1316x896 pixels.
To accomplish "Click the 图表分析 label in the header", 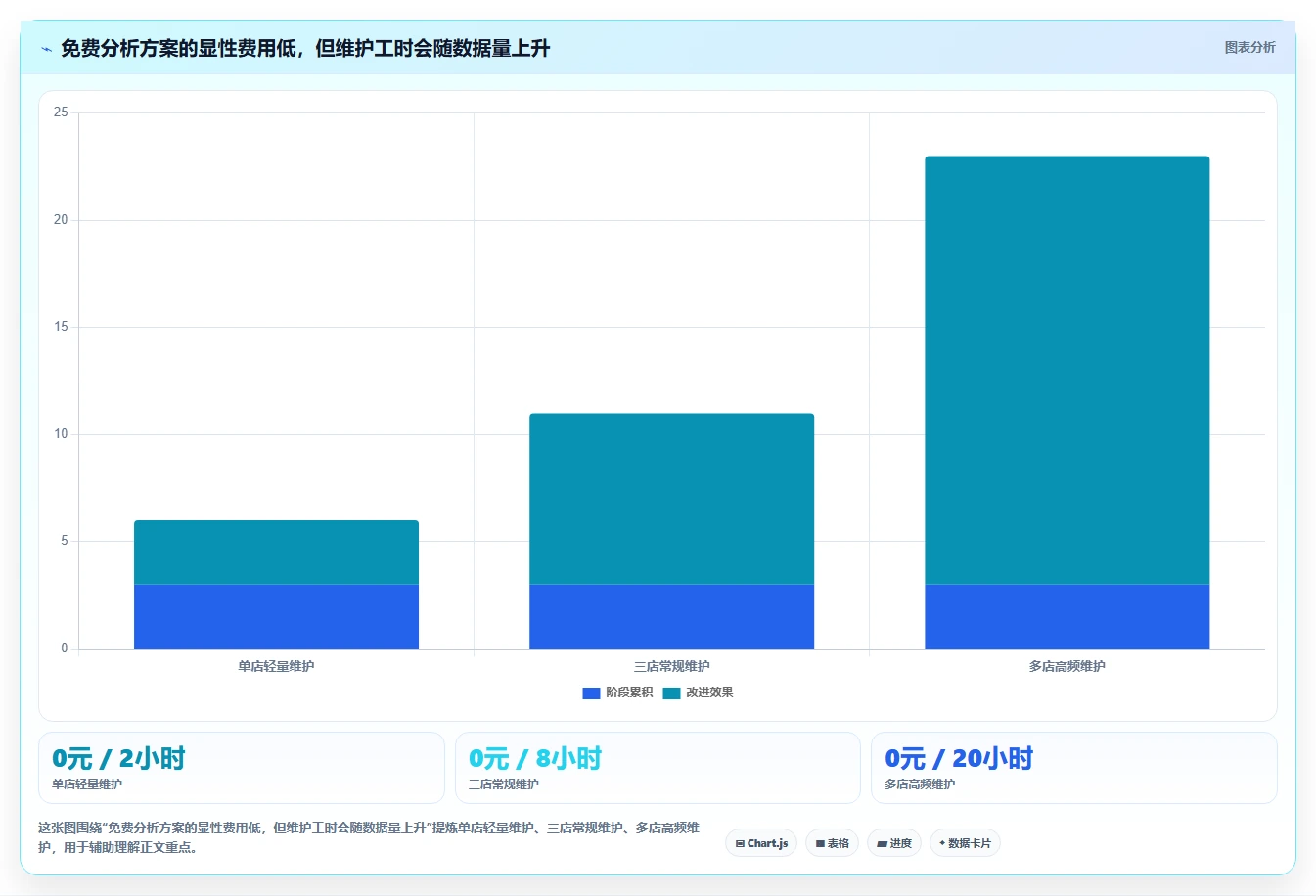I will click(1249, 47).
